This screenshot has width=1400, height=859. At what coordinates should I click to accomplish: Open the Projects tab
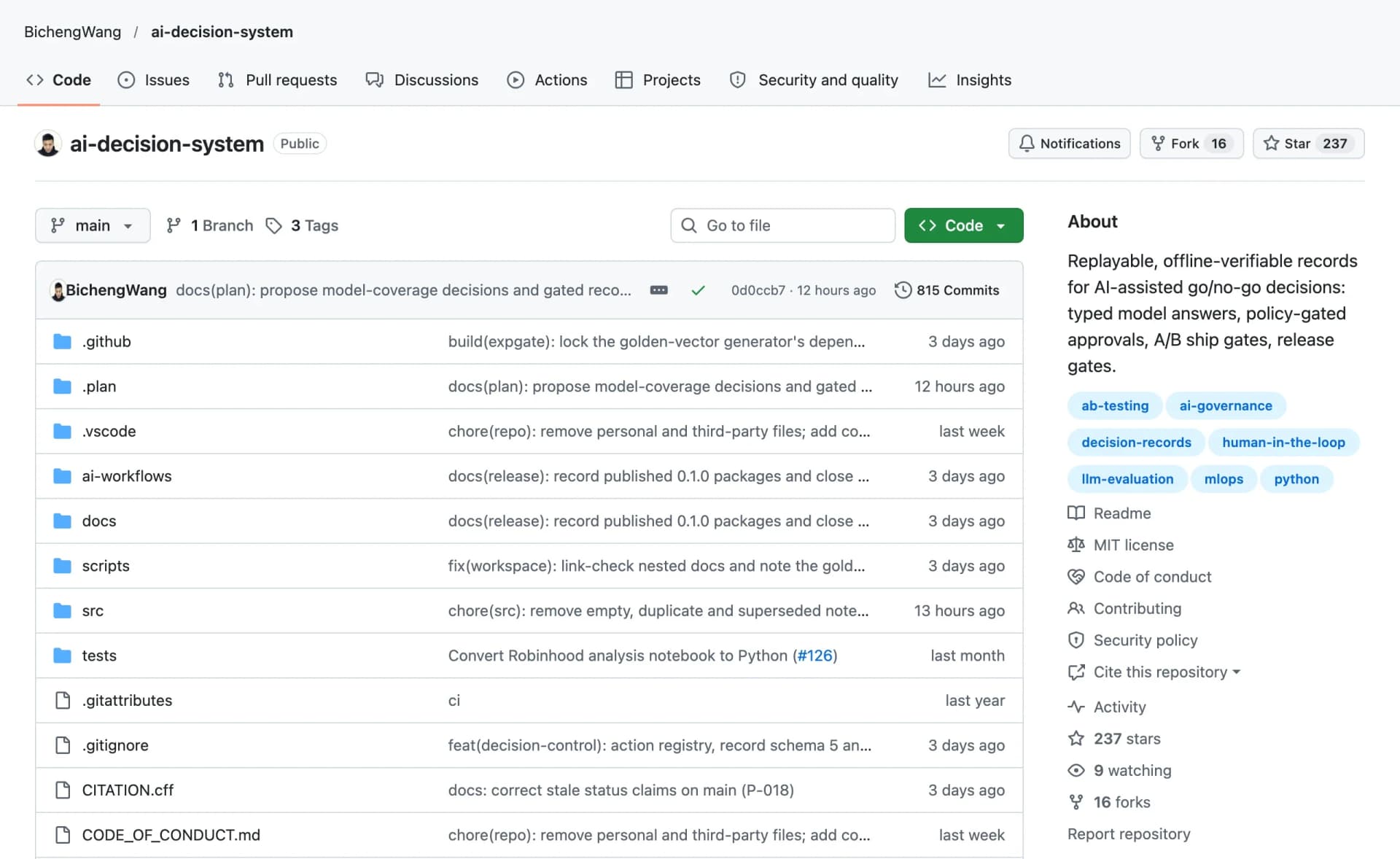click(x=658, y=80)
